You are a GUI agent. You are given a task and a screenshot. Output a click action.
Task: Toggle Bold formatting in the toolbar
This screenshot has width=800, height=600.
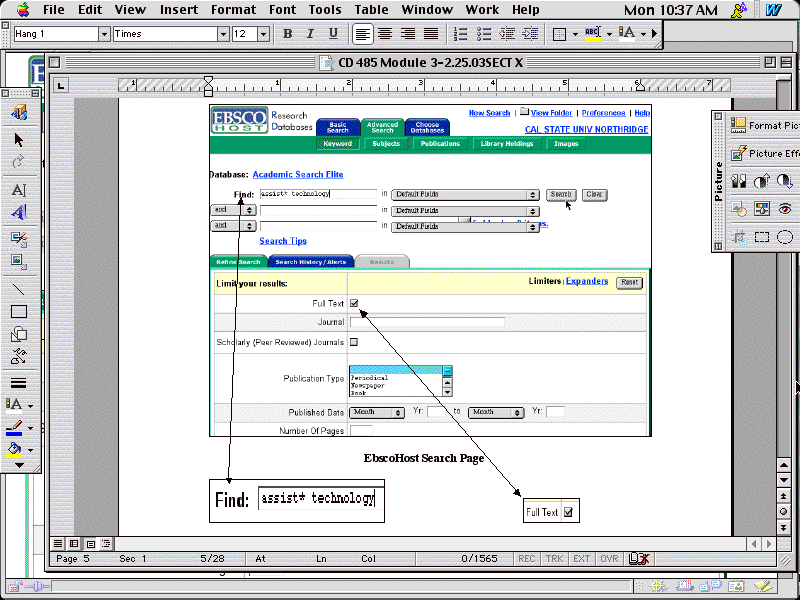[287, 34]
